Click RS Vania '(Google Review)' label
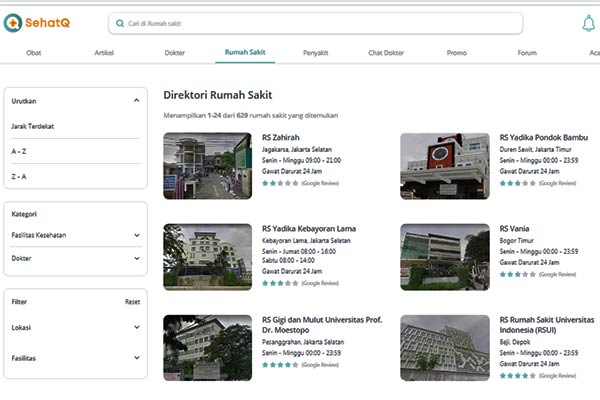Screen dimensions: 600x400 click(x=557, y=274)
